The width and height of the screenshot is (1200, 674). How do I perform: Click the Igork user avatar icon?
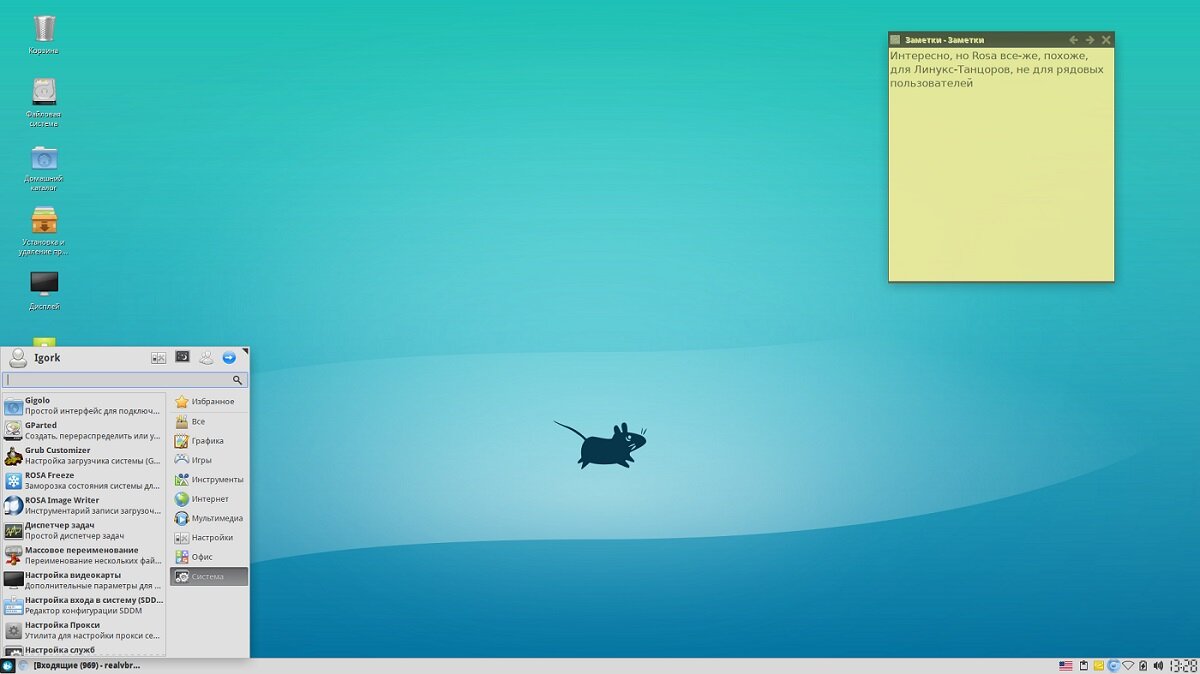18,358
